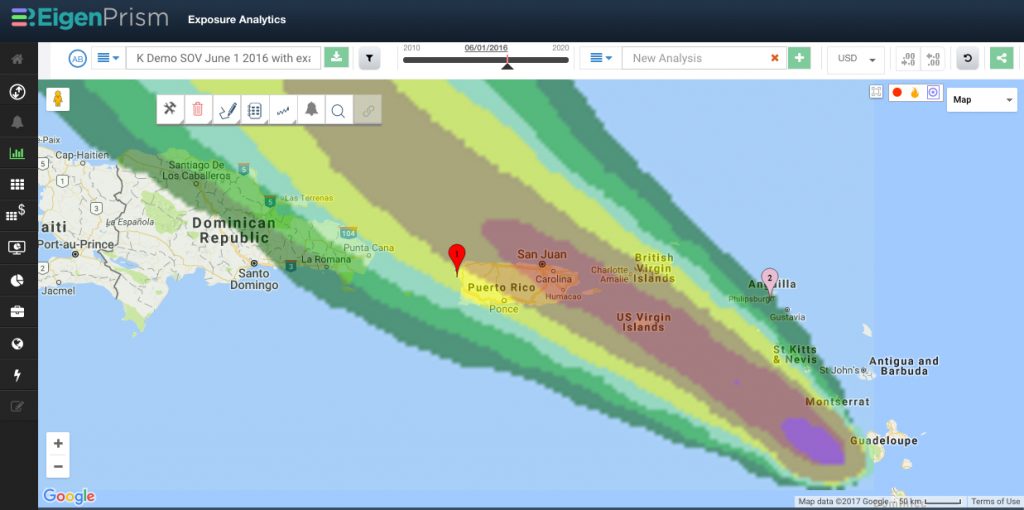Click the circular reset arrow button
Image resolution: width=1024 pixels, height=510 pixels.
967,58
